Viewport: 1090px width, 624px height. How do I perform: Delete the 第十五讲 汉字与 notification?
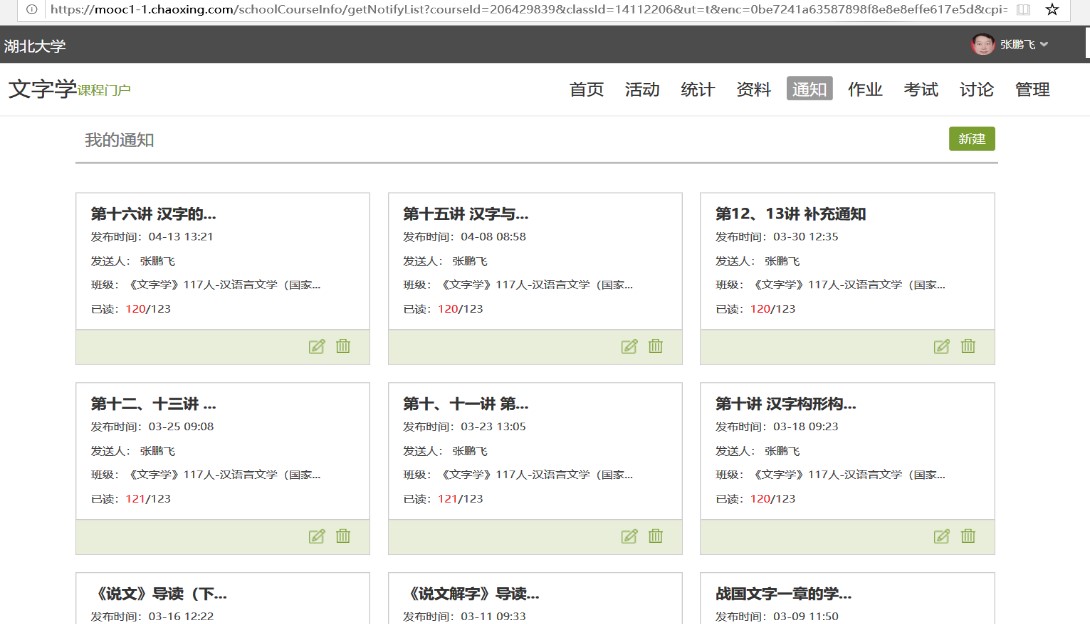(x=655, y=347)
